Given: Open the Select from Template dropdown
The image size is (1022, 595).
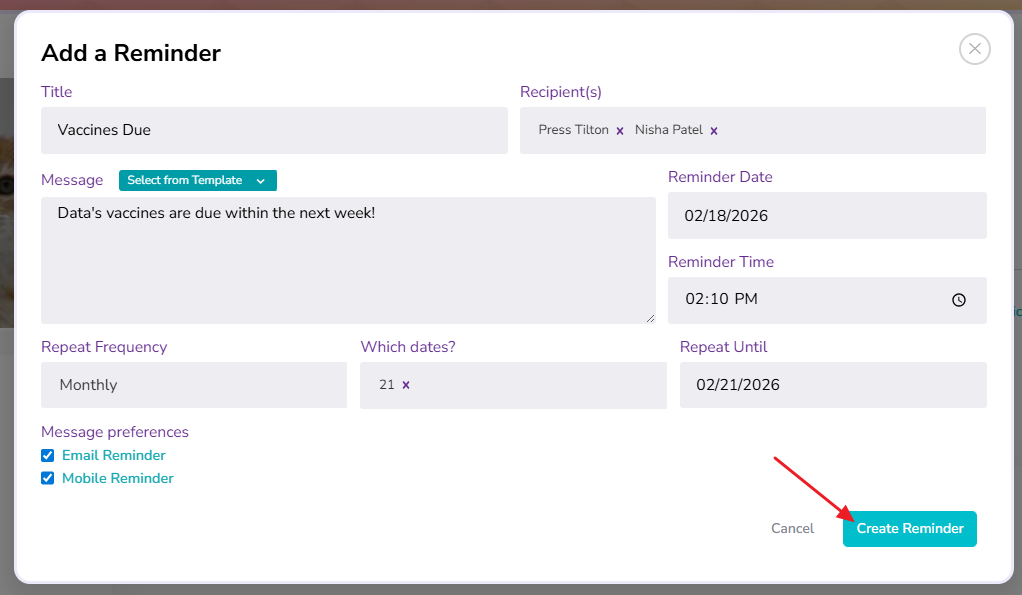Looking at the screenshot, I should click(197, 180).
